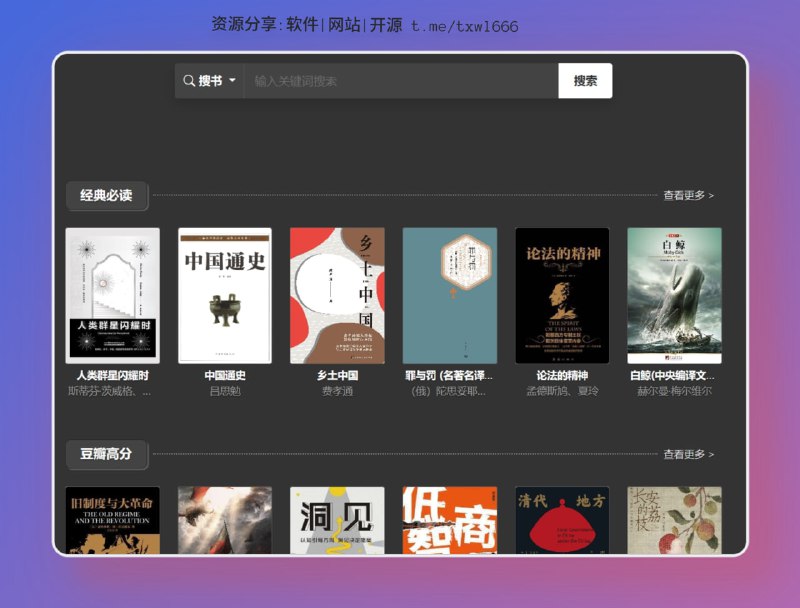
Task: Click the title text 白鲸(中央编译文...
Action: click(x=672, y=376)
